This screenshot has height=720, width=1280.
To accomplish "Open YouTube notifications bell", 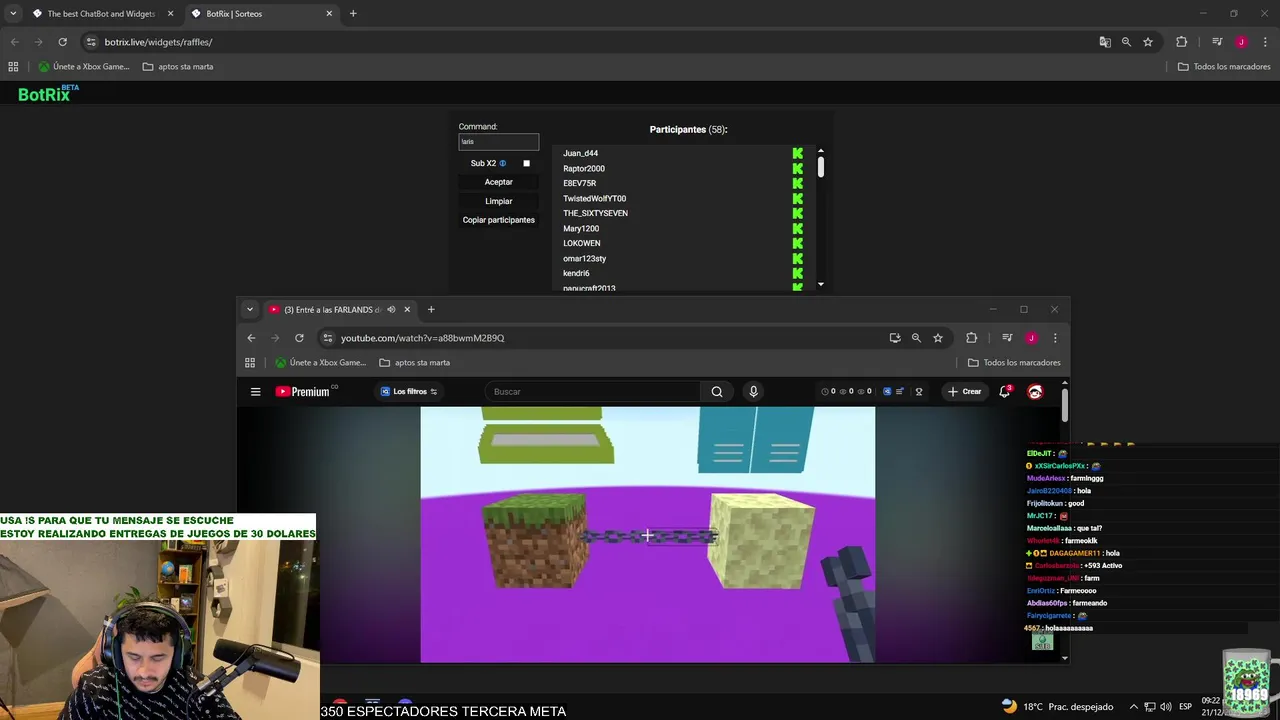I will click(x=1005, y=392).
